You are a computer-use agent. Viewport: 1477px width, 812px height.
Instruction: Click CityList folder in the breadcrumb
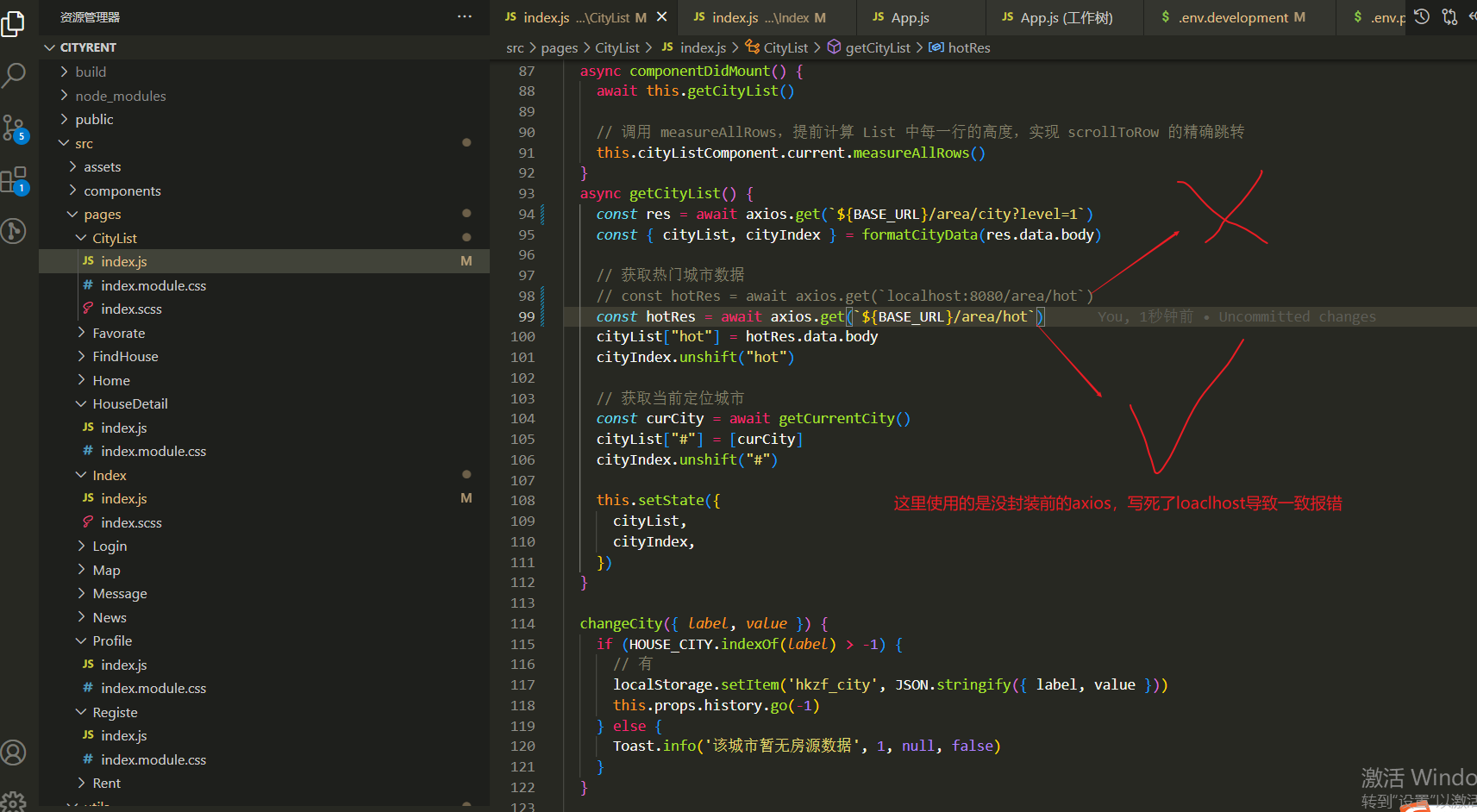pyautogui.click(x=617, y=48)
